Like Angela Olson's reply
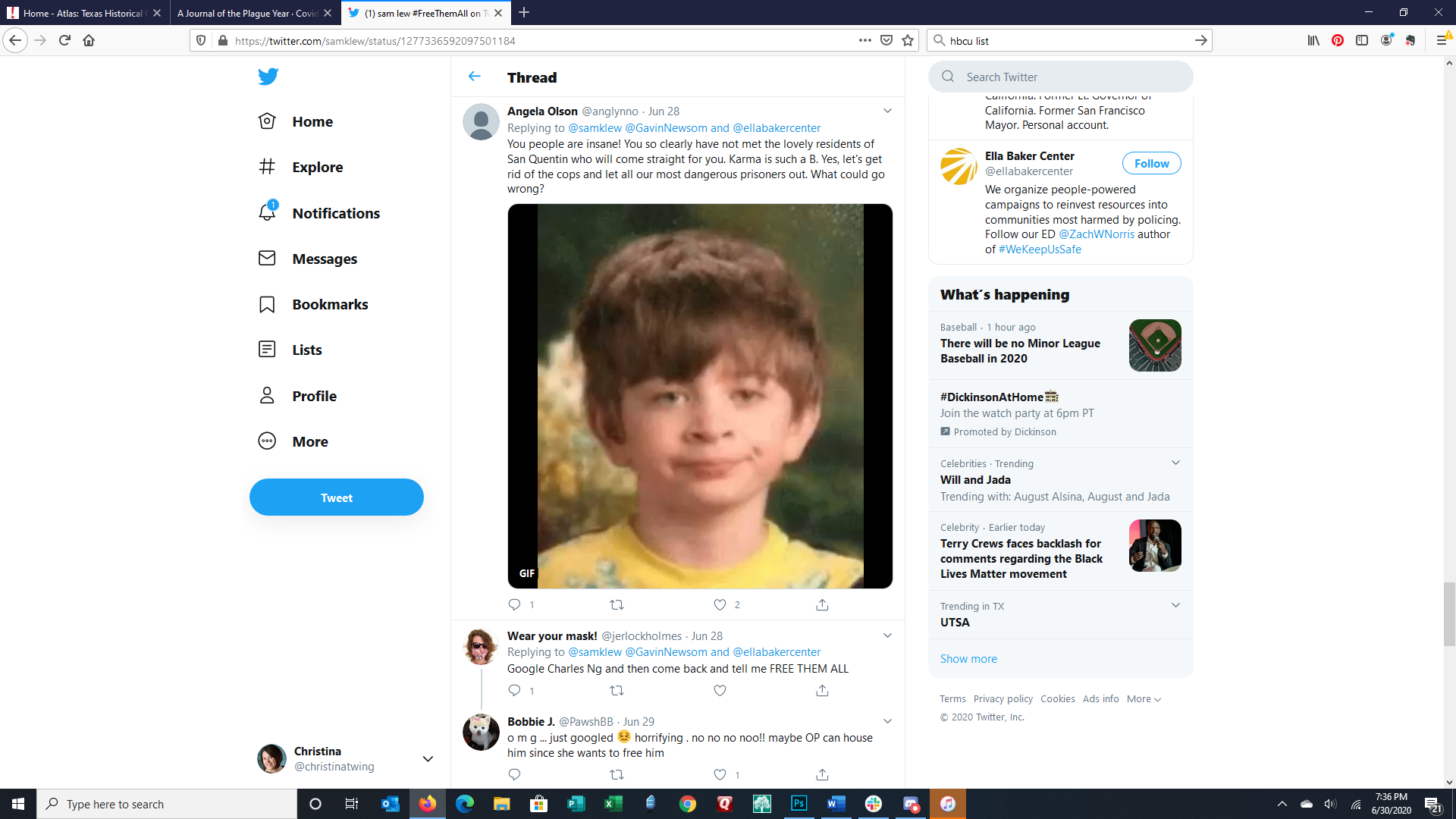1456x819 pixels. [720, 604]
